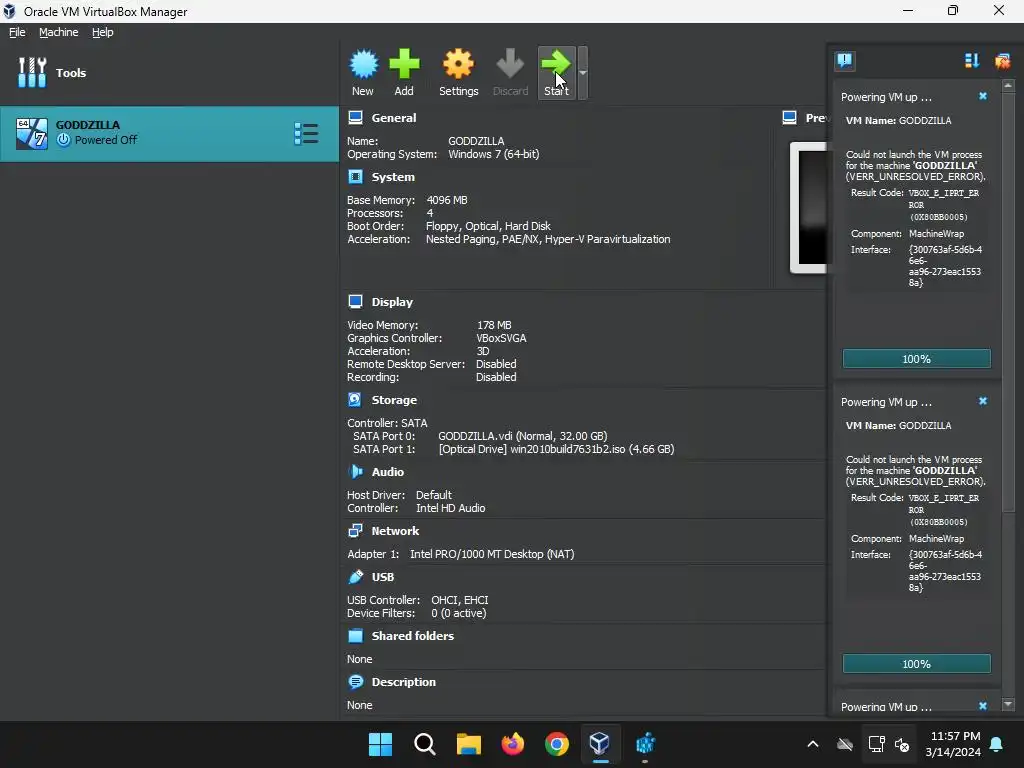Click the VirtualBox taskbar icon
Screen dimensions: 1024x768
pos(600,743)
